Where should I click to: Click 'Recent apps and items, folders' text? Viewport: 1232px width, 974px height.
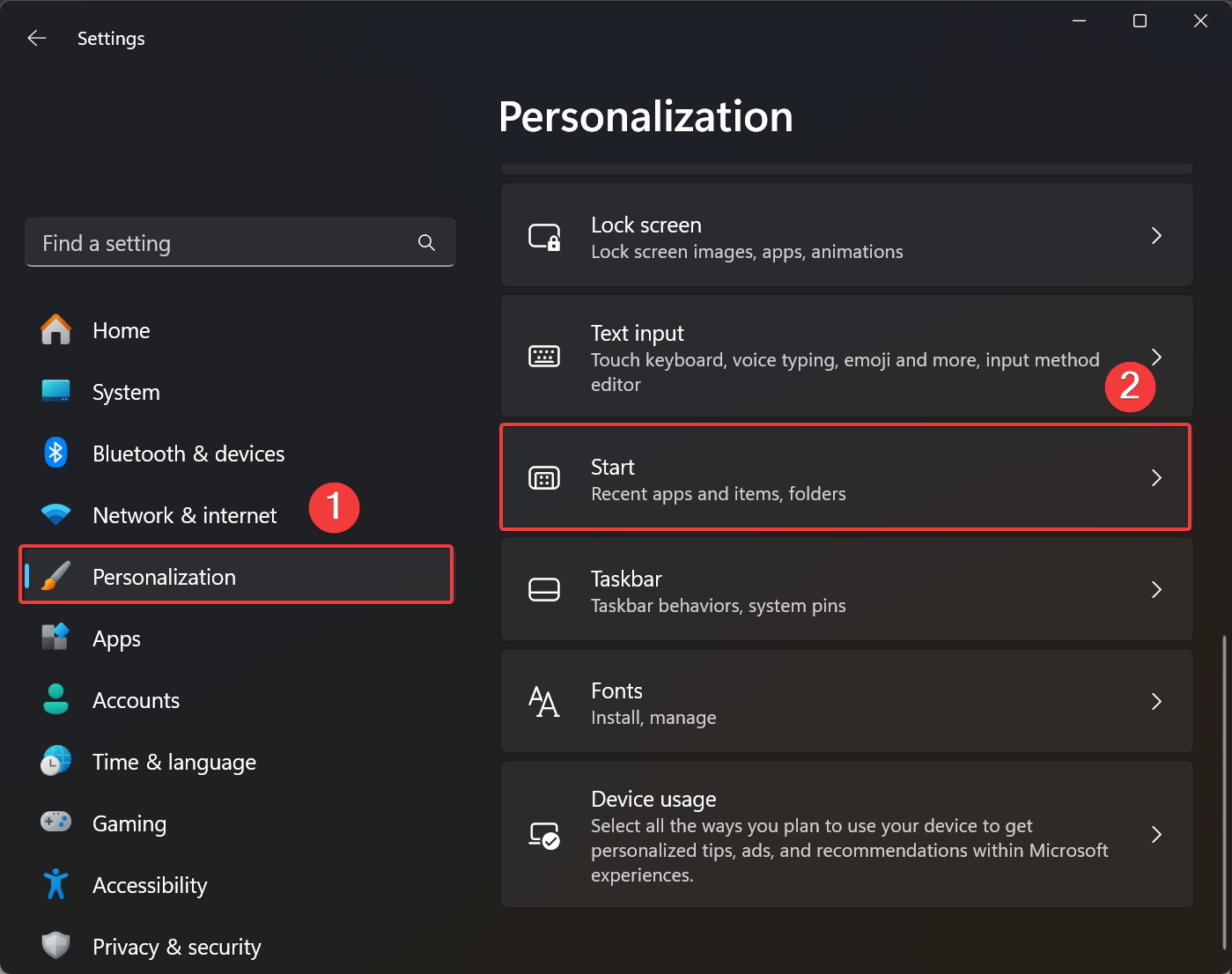[719, 494]
